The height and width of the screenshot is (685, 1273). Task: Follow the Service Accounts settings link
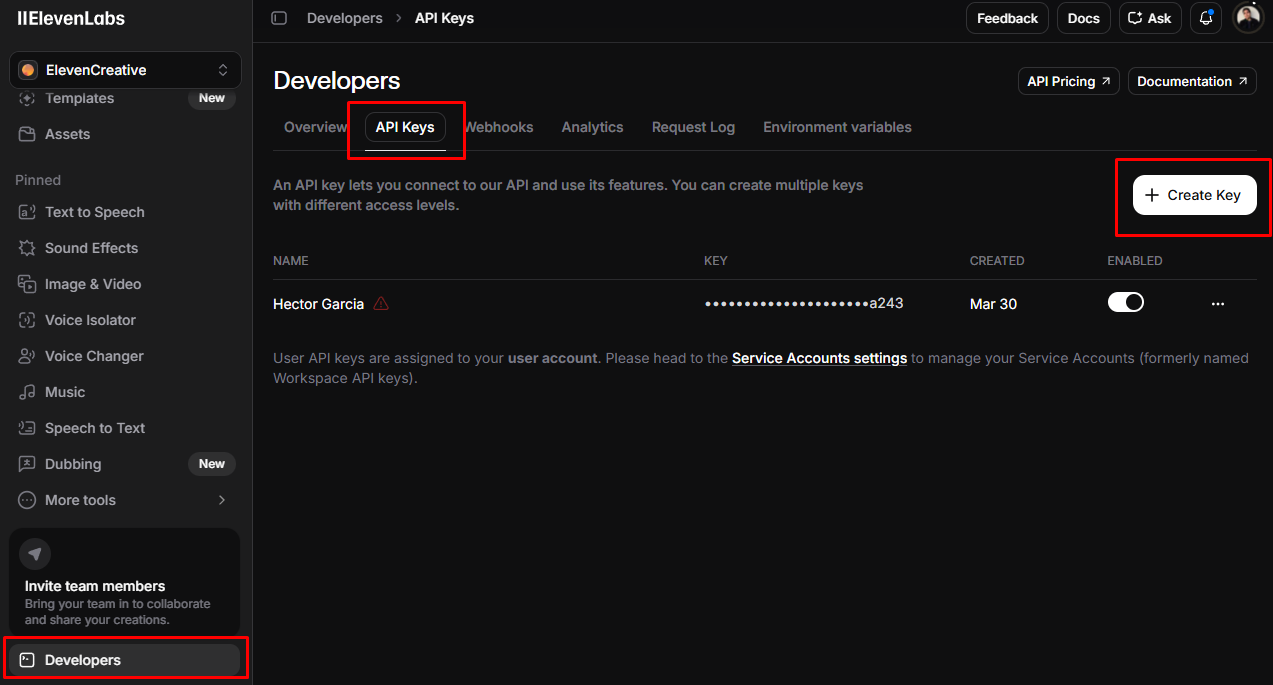[819, 358]
